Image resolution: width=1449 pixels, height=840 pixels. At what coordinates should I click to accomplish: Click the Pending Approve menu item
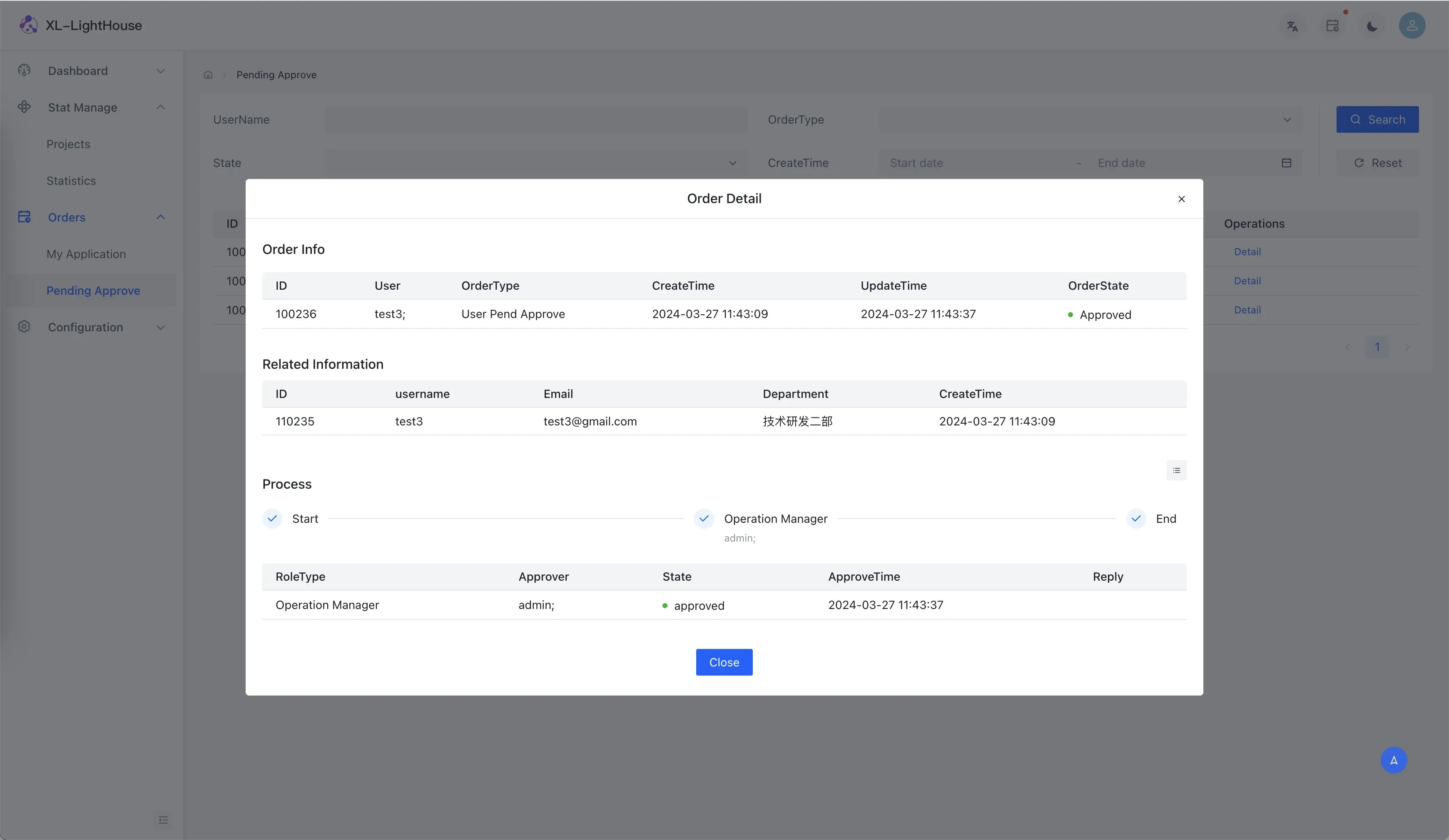coord(93,291)
